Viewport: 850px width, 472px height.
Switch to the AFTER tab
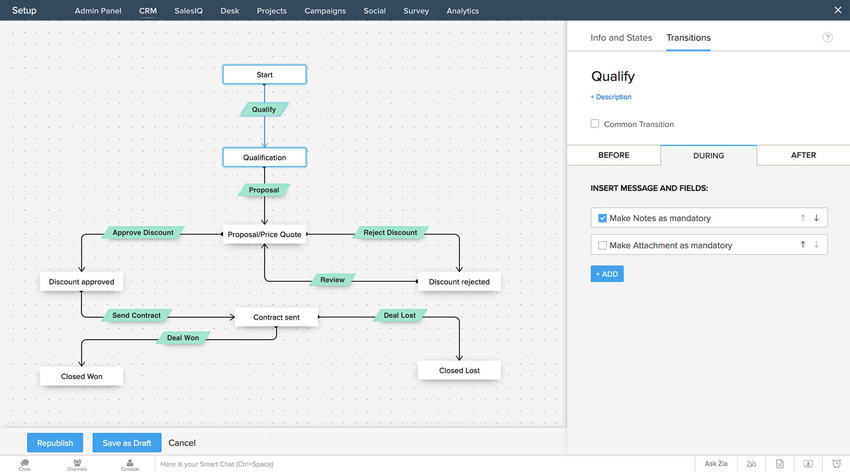tap(803, 155)
